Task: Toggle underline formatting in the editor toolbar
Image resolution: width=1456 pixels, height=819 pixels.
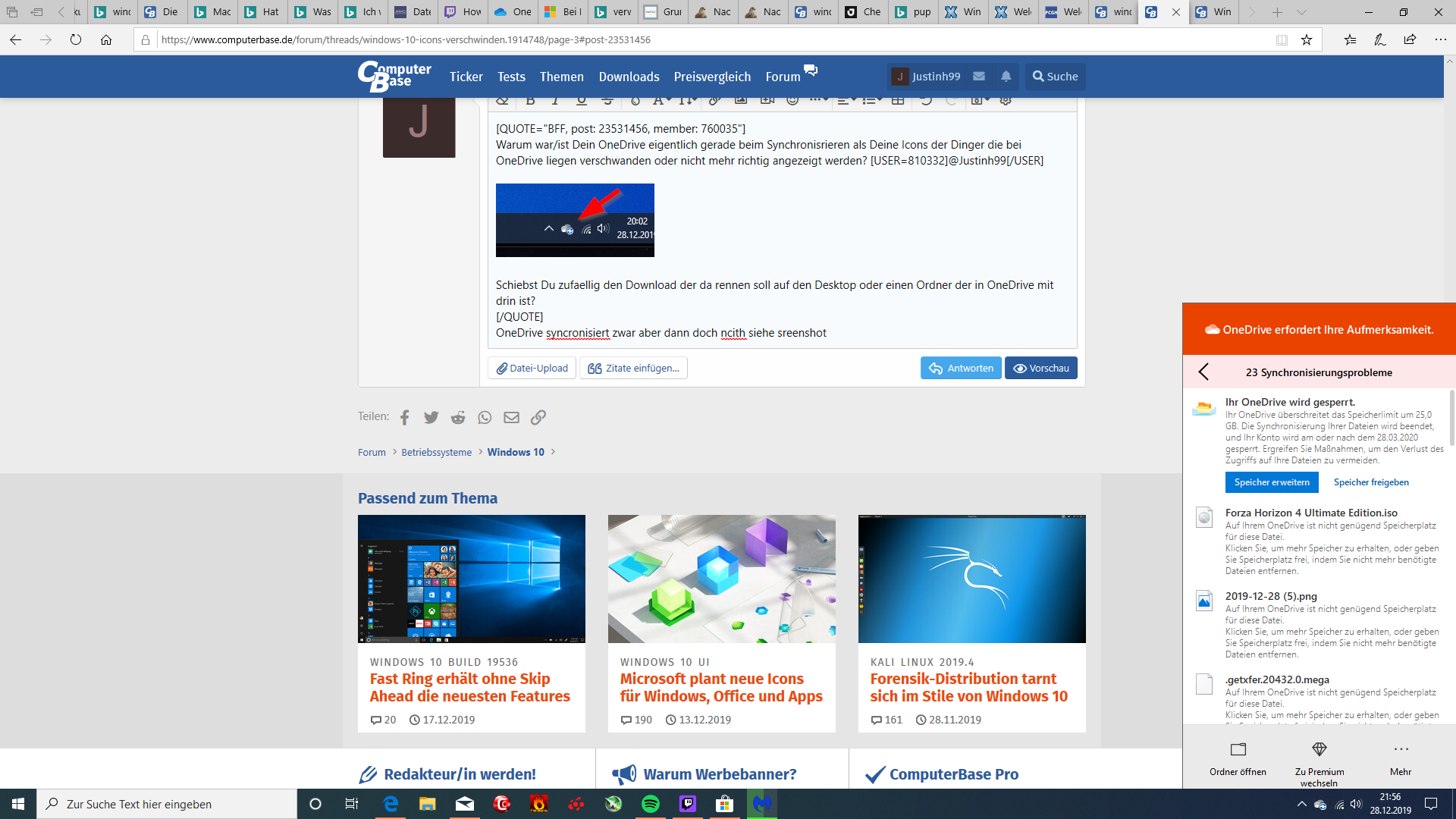Action: 582,102
